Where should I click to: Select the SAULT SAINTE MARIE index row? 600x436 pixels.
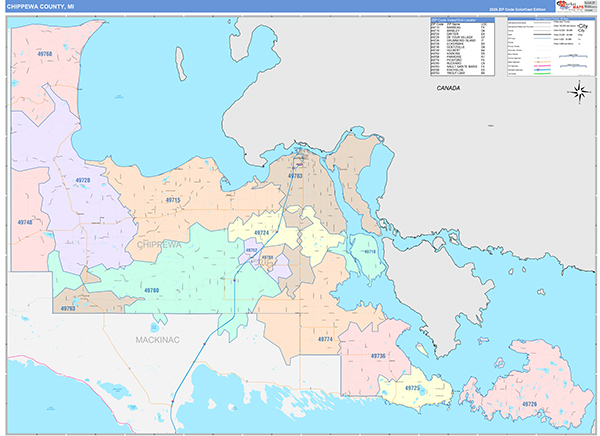(x=459, y=67)
